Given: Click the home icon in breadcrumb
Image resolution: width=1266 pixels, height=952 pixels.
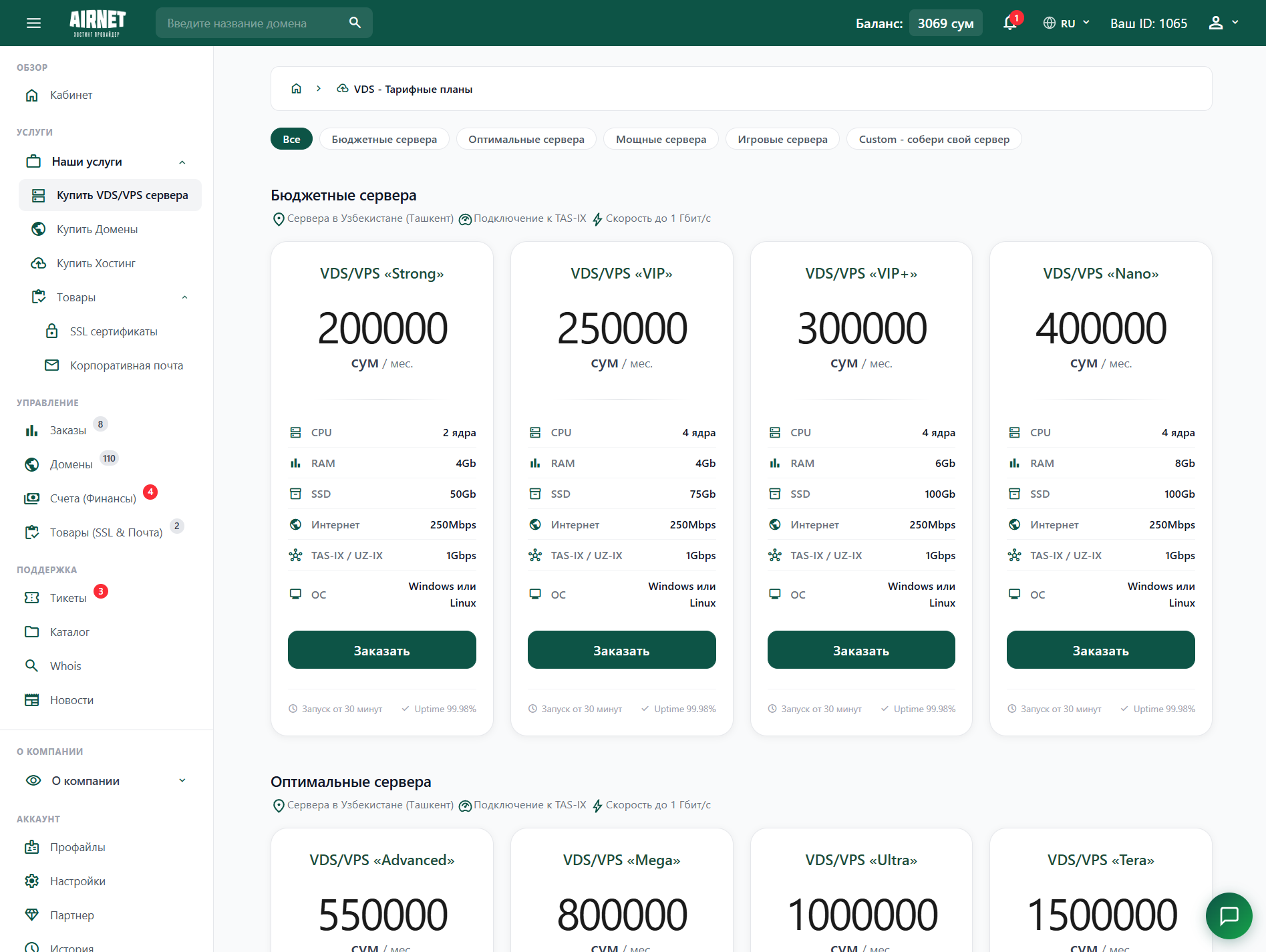Looking at the screenshot, I should [x=297, y=89].
